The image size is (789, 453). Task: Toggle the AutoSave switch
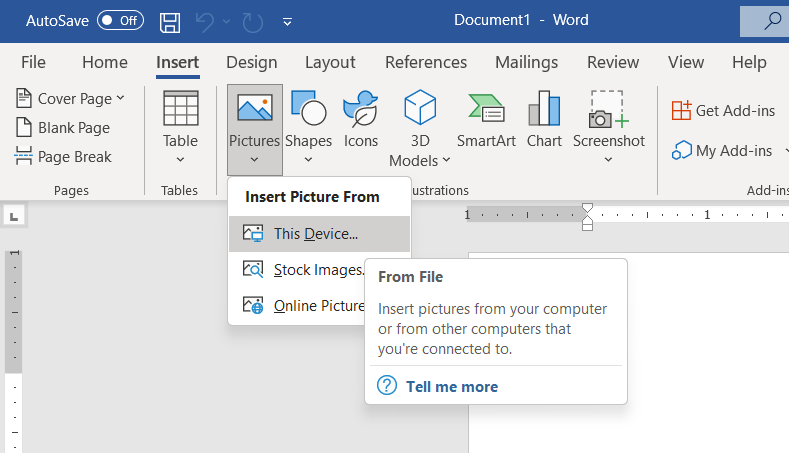(x=120, y=21)
